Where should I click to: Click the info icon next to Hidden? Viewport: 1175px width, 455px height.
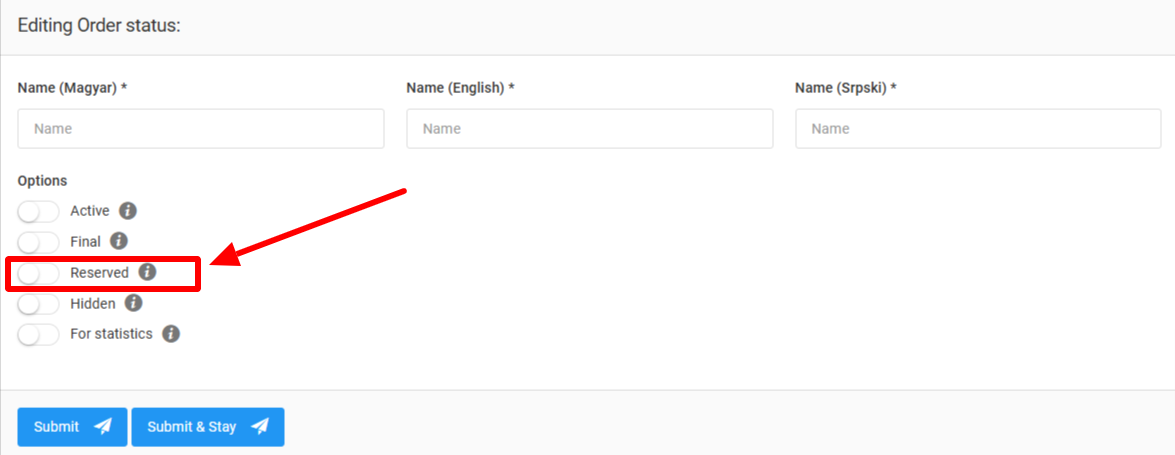pyautogui.click(x=133, y=303)
